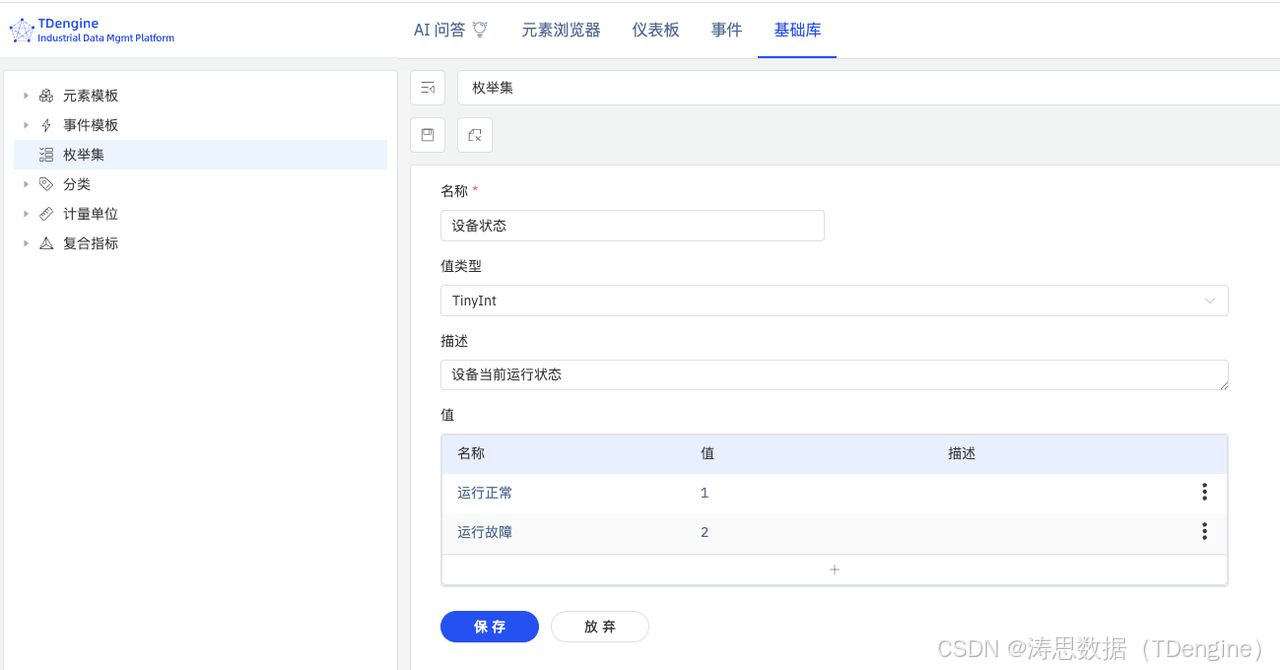
Task: Click the 枚举集 list icon in tree
Action: pos(46,155)
